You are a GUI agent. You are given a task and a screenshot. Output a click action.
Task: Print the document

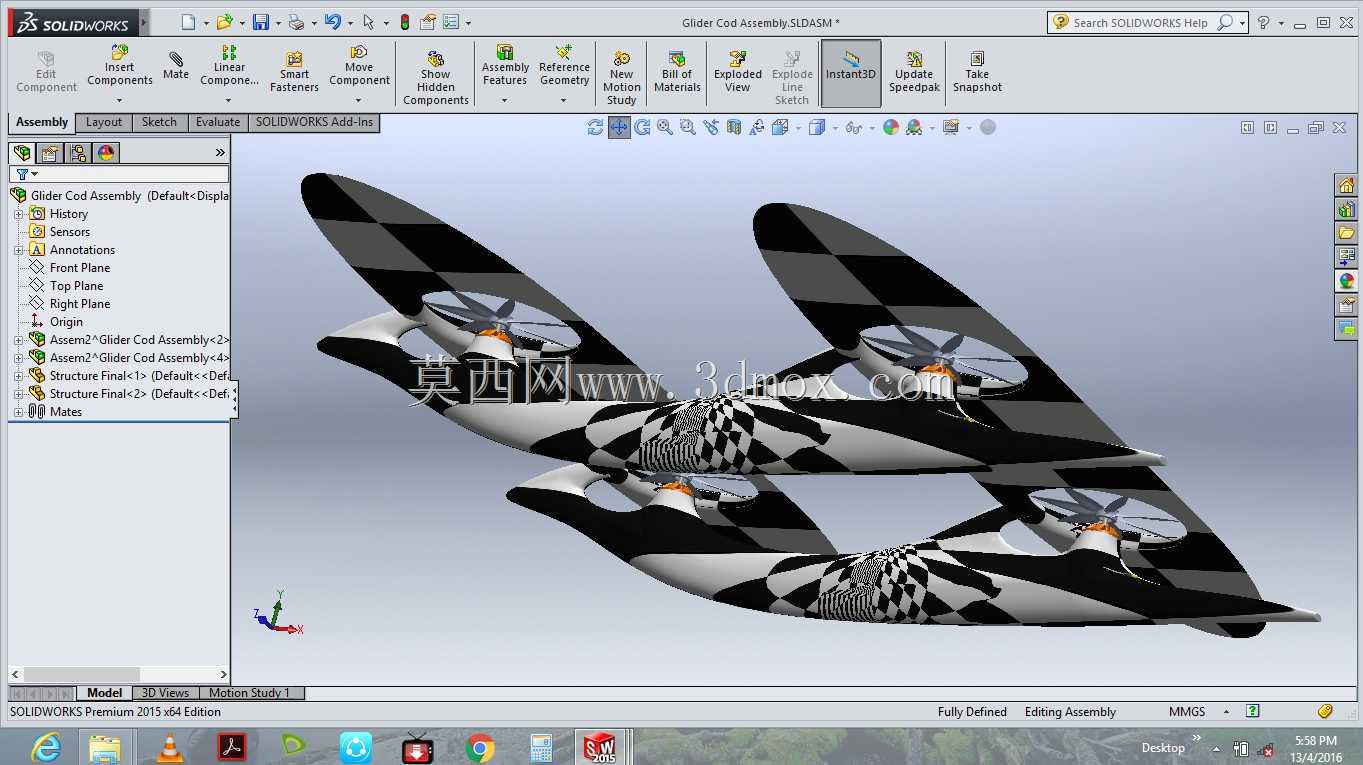(295, 22)
